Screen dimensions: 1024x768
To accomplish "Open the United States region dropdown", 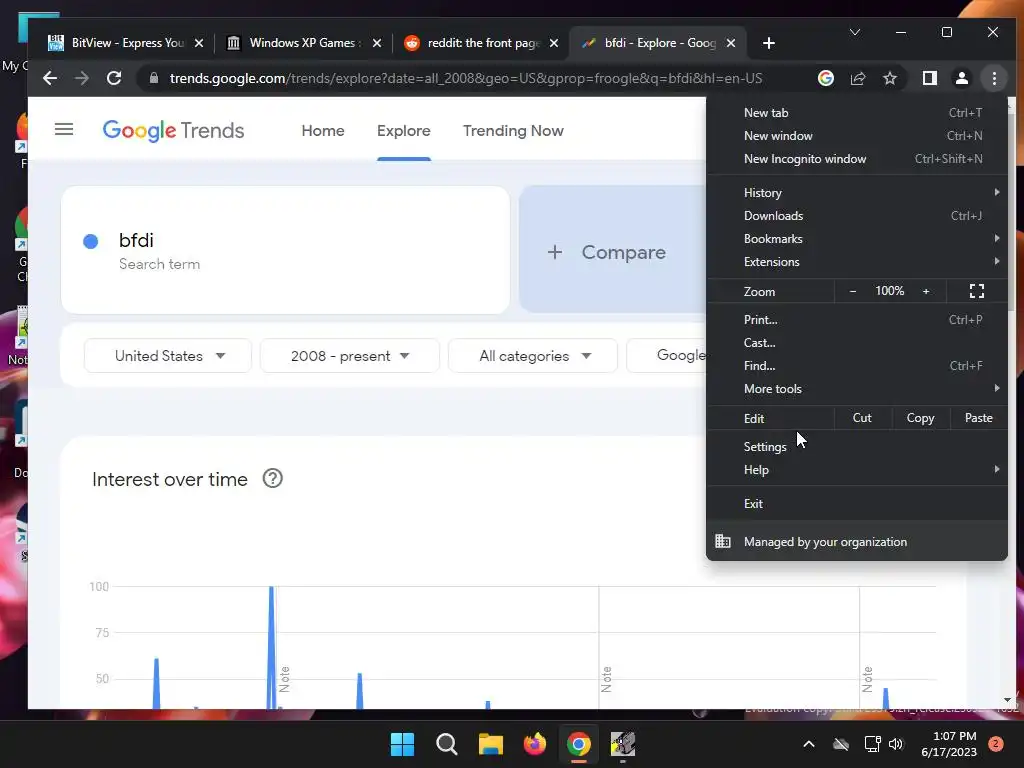I will 168,356.
